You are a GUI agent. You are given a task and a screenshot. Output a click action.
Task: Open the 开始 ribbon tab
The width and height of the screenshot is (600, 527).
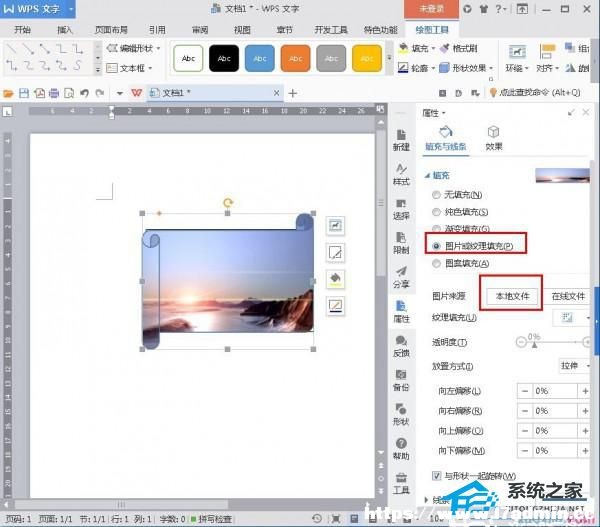coord(22,30)
